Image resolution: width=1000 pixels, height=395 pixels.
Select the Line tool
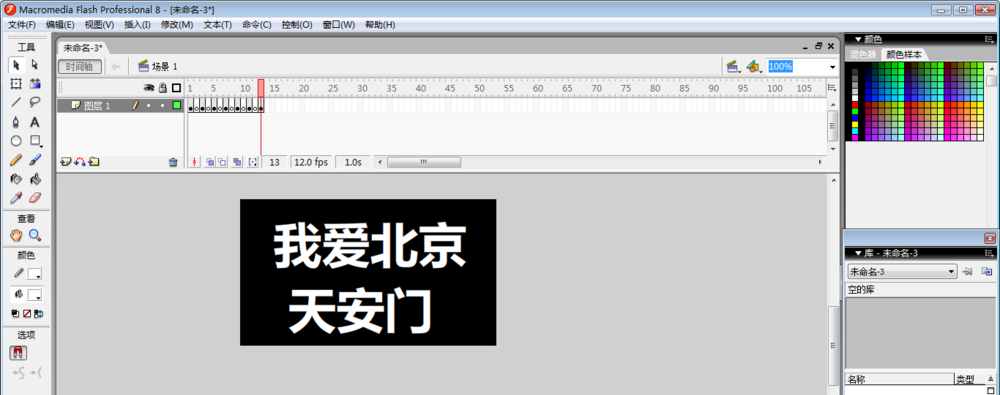click(x=17, y=102)
